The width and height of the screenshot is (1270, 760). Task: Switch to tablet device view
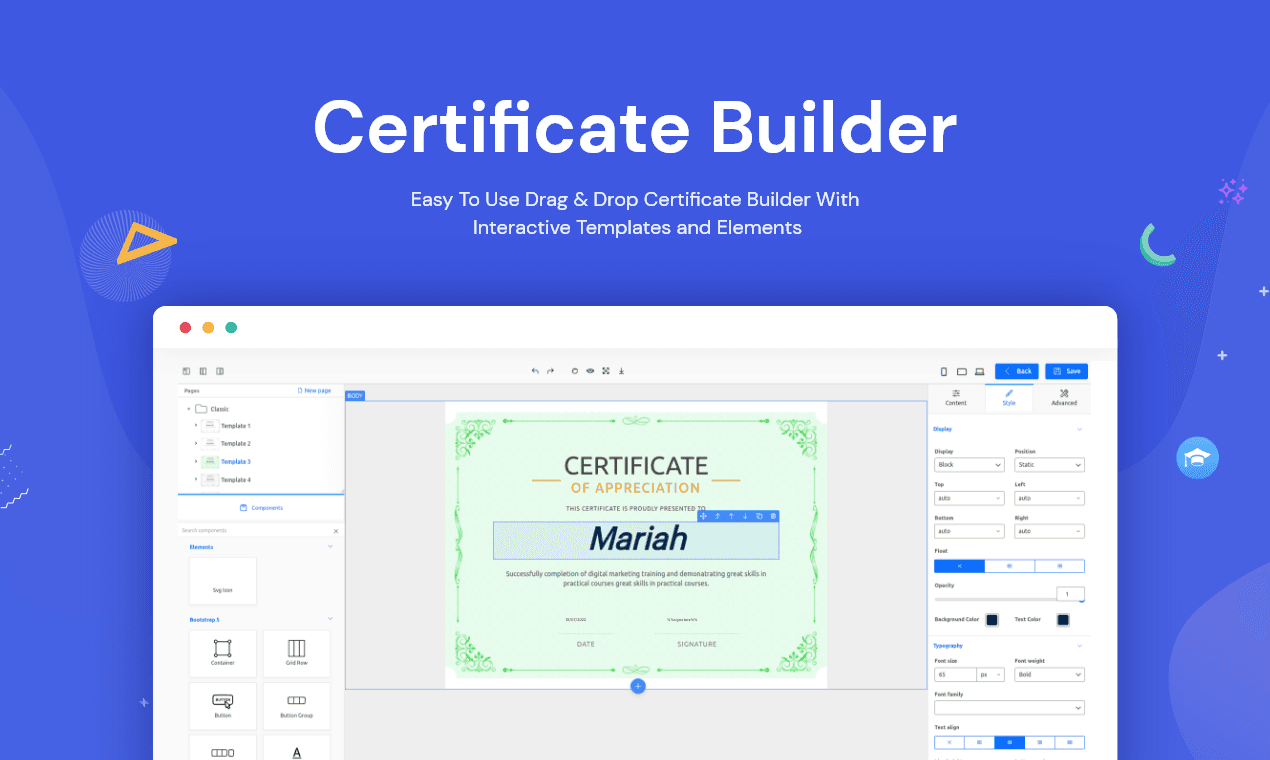coord(962,371)
